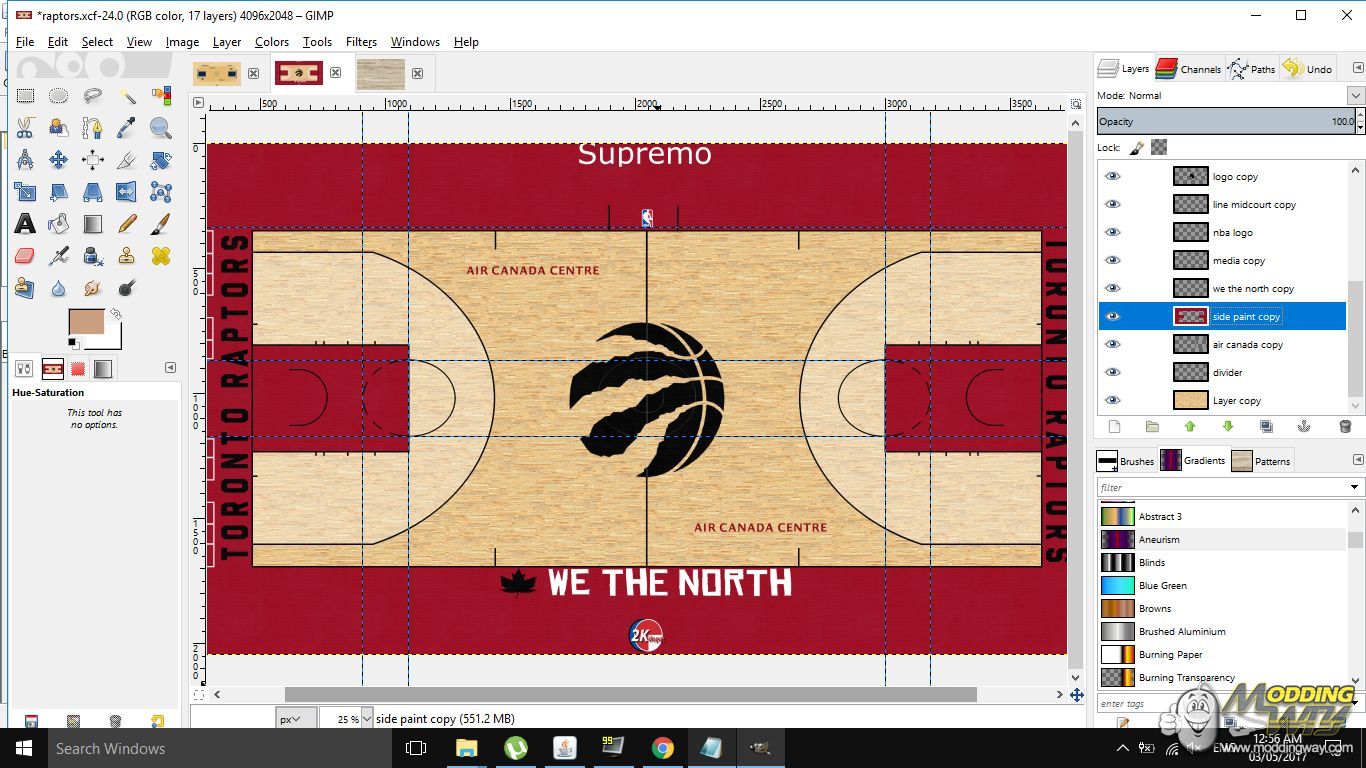Activate the Text tool
1366x768 pixels.
point(25,223)
